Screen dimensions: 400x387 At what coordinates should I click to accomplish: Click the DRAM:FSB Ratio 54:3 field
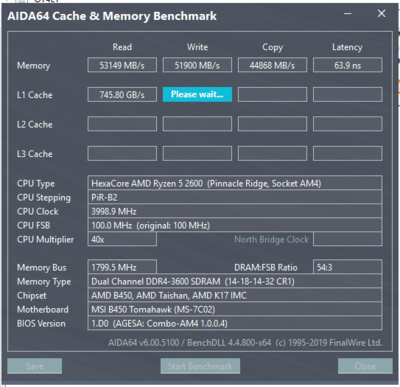(348, 267)
